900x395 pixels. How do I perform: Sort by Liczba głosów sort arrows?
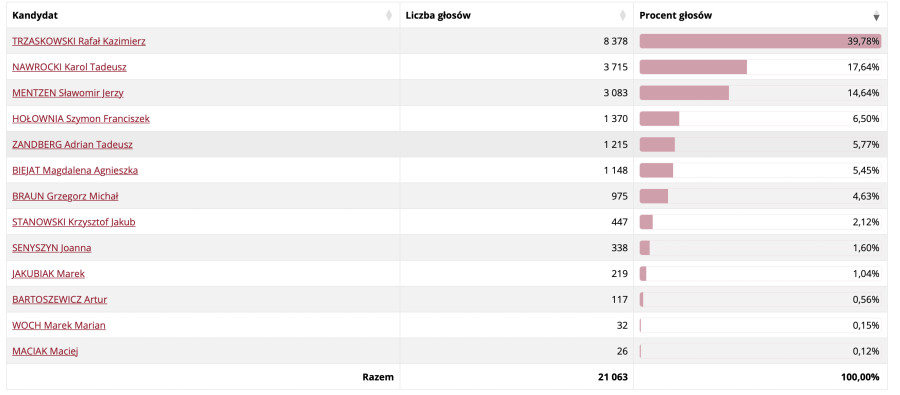pos(623,16)
